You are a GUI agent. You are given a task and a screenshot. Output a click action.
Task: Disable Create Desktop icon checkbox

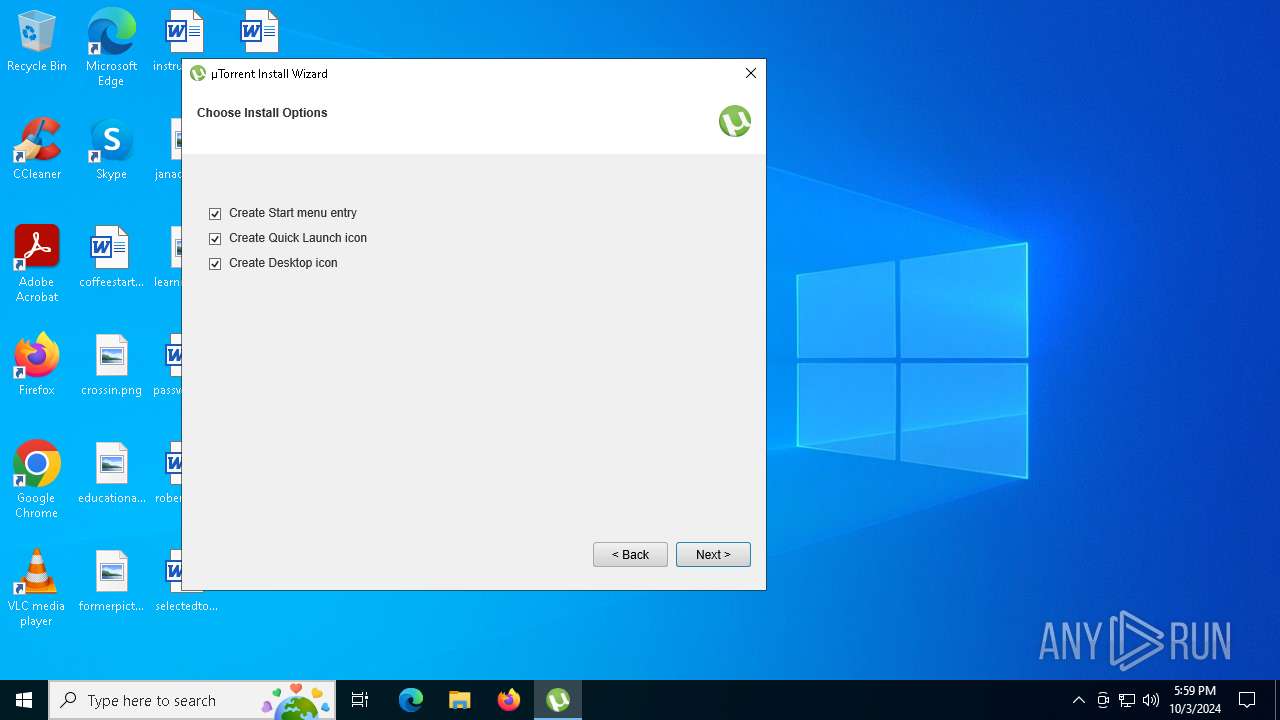tap(215, 264)
